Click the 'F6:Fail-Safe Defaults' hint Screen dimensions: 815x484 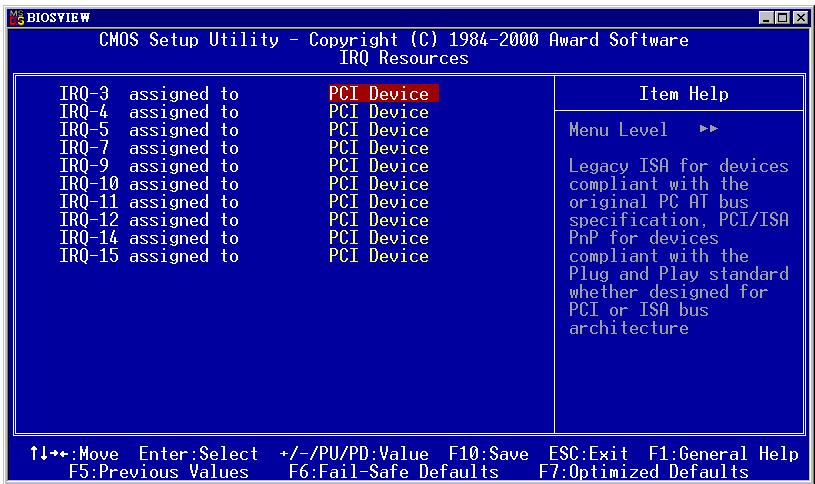click(393, 472)
